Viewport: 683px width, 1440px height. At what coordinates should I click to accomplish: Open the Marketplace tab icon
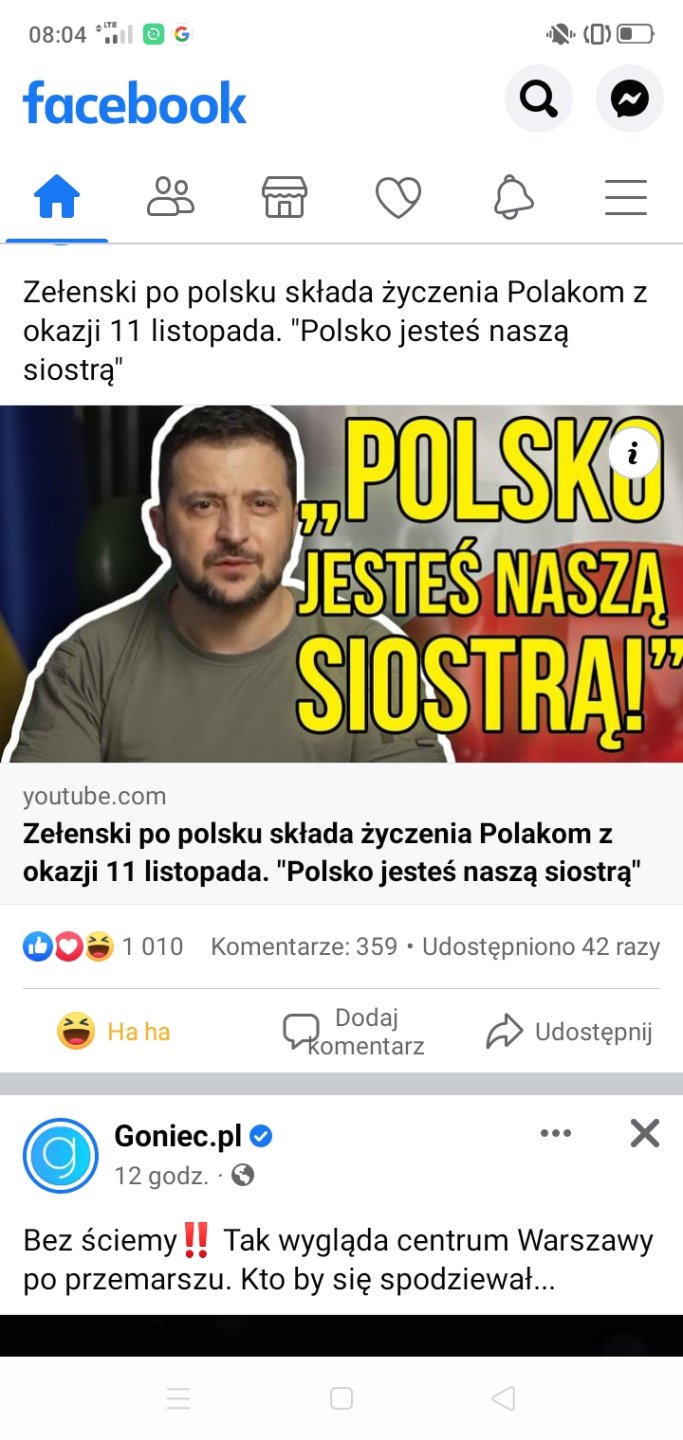tap(285, 197)
